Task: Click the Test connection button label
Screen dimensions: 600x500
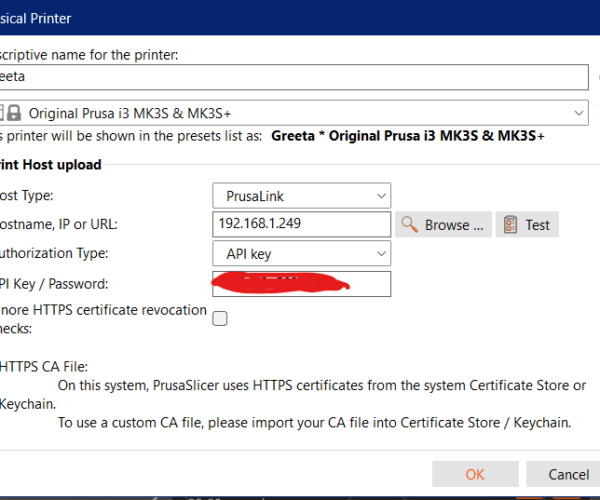Action: click(x=537, y=225)
